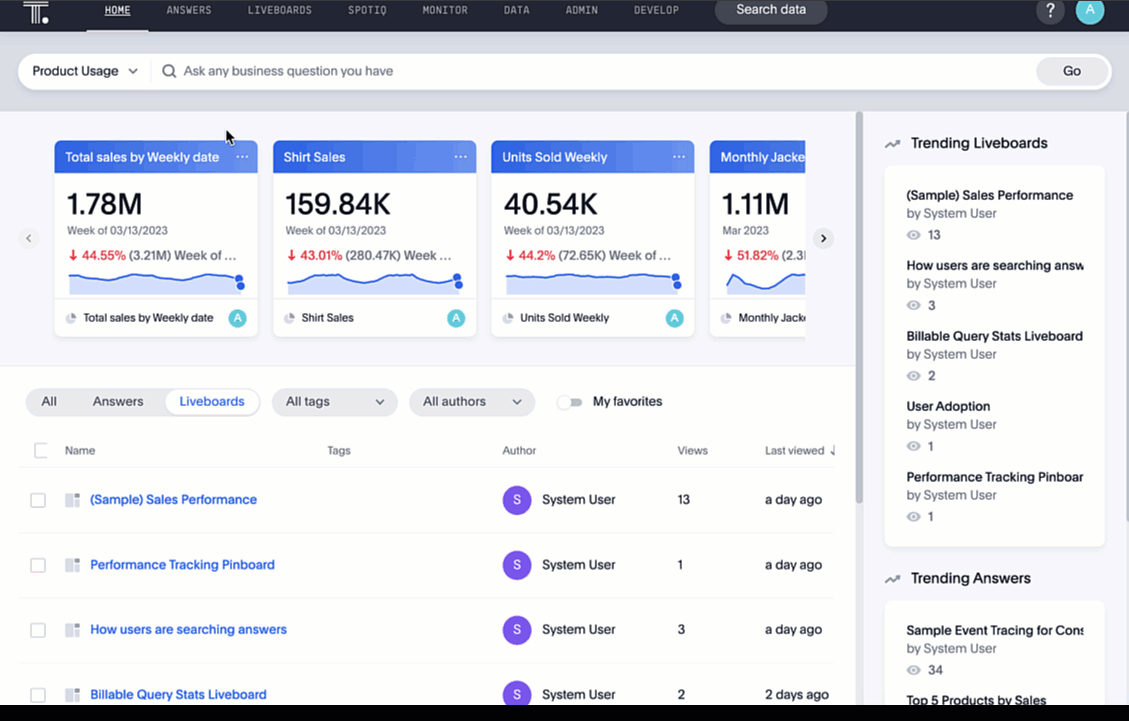1129x721 pixels.
Task: Open Performance Tracking Pinboard link
Action: pos(182,565)
